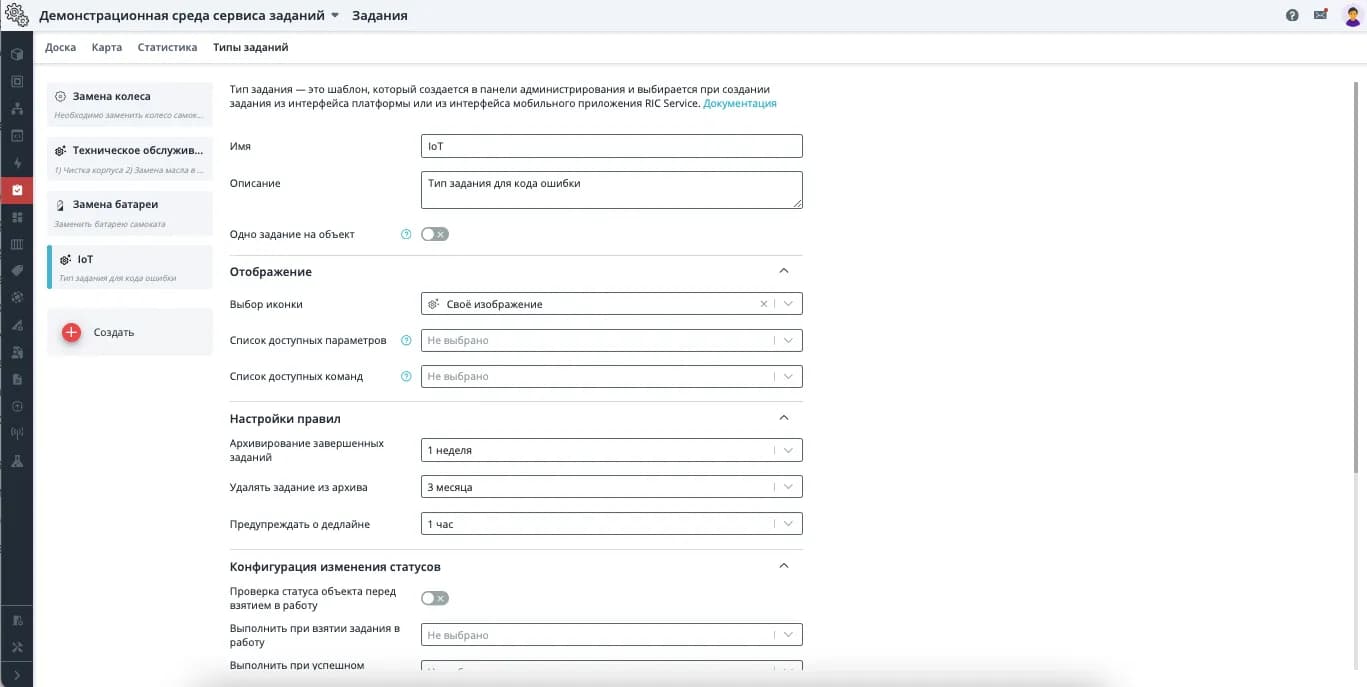
Task: Click the gear logo in the top-left corner
Action: [x=17, y=15]
